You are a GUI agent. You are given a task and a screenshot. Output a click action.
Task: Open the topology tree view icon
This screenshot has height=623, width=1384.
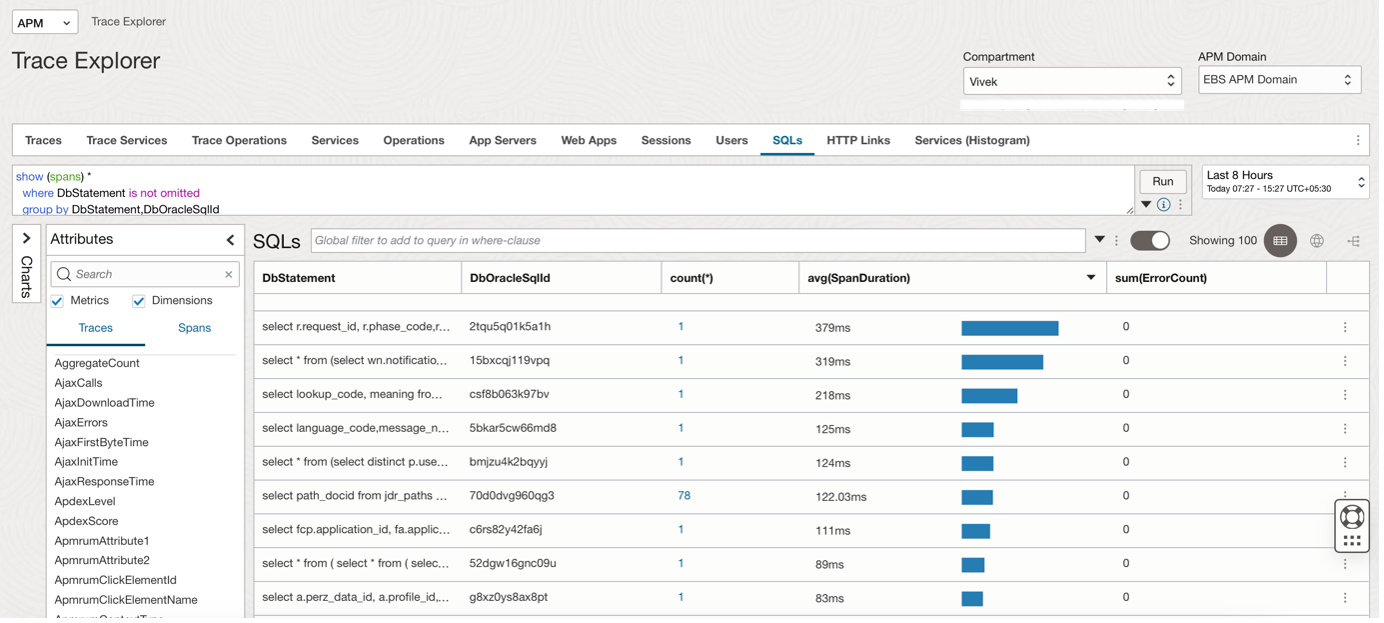coord(1353,241)
